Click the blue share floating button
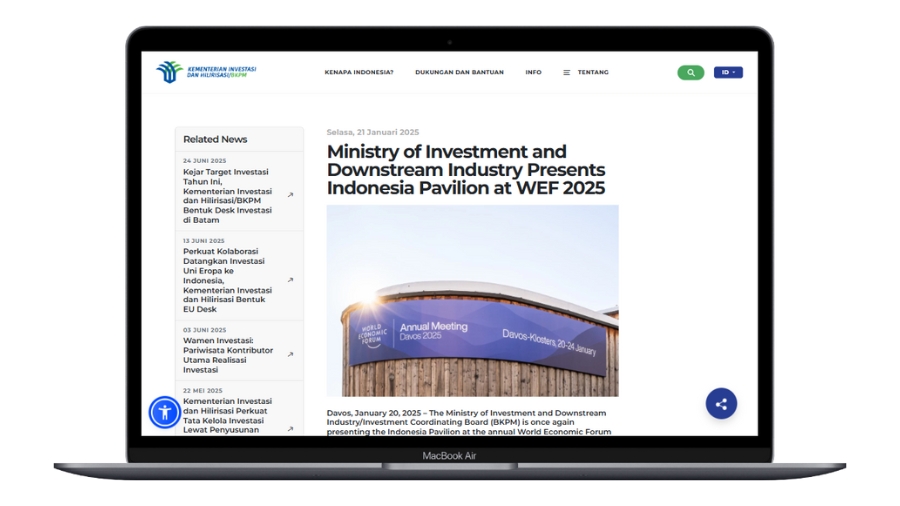The height and width of the screenshot is (506, 900). pos(721,404)
